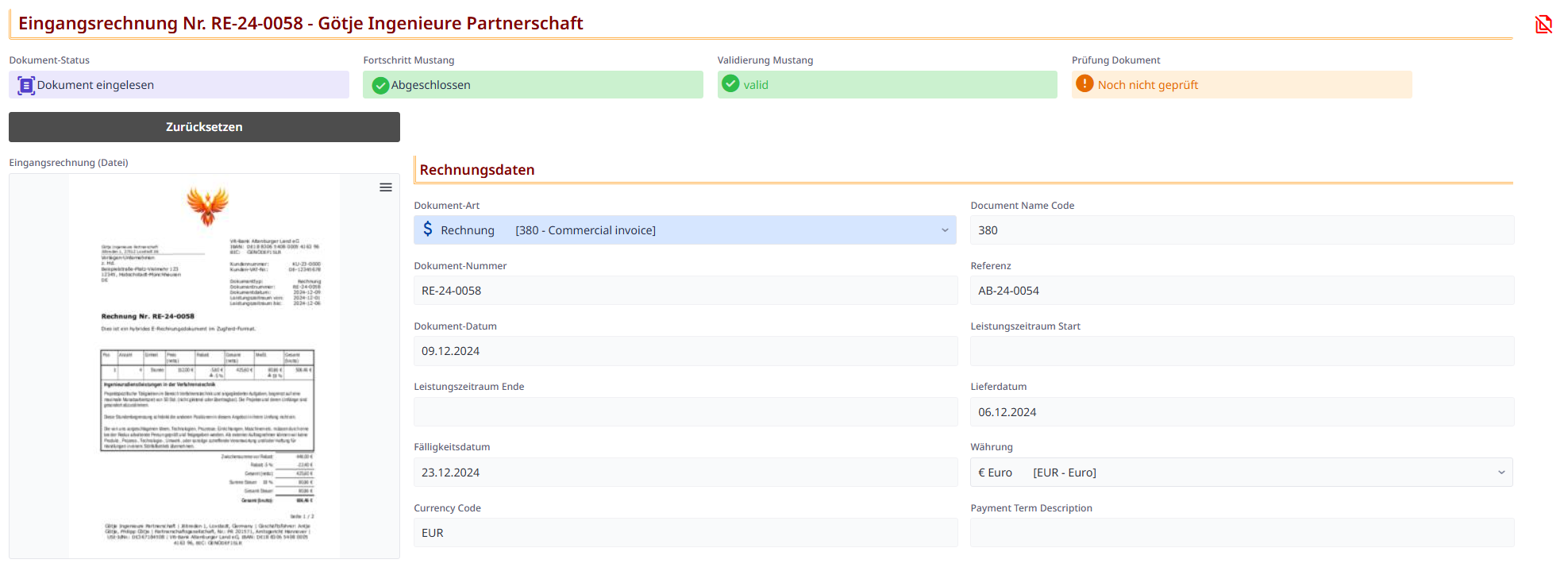Click the dollar sign icon in Dokument-Art
The image size is (1568, 571).
pyautogui.click(x=428, y=230)
